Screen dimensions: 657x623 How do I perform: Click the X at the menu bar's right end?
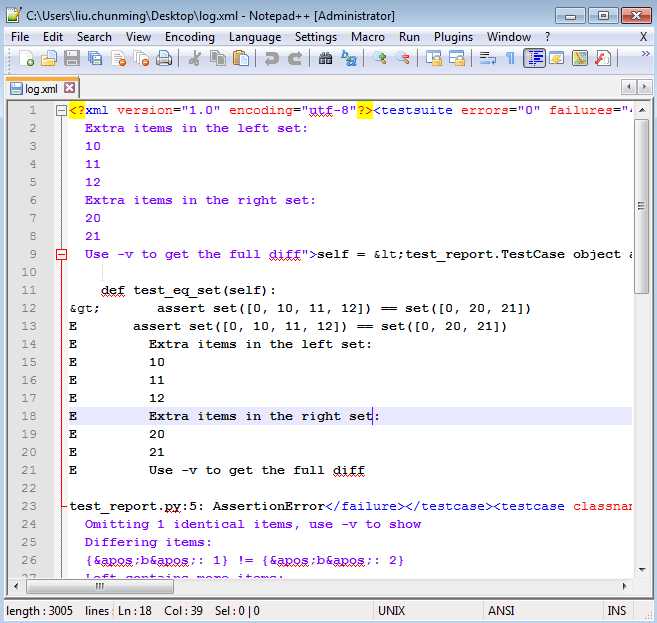(x=644, y=37)
